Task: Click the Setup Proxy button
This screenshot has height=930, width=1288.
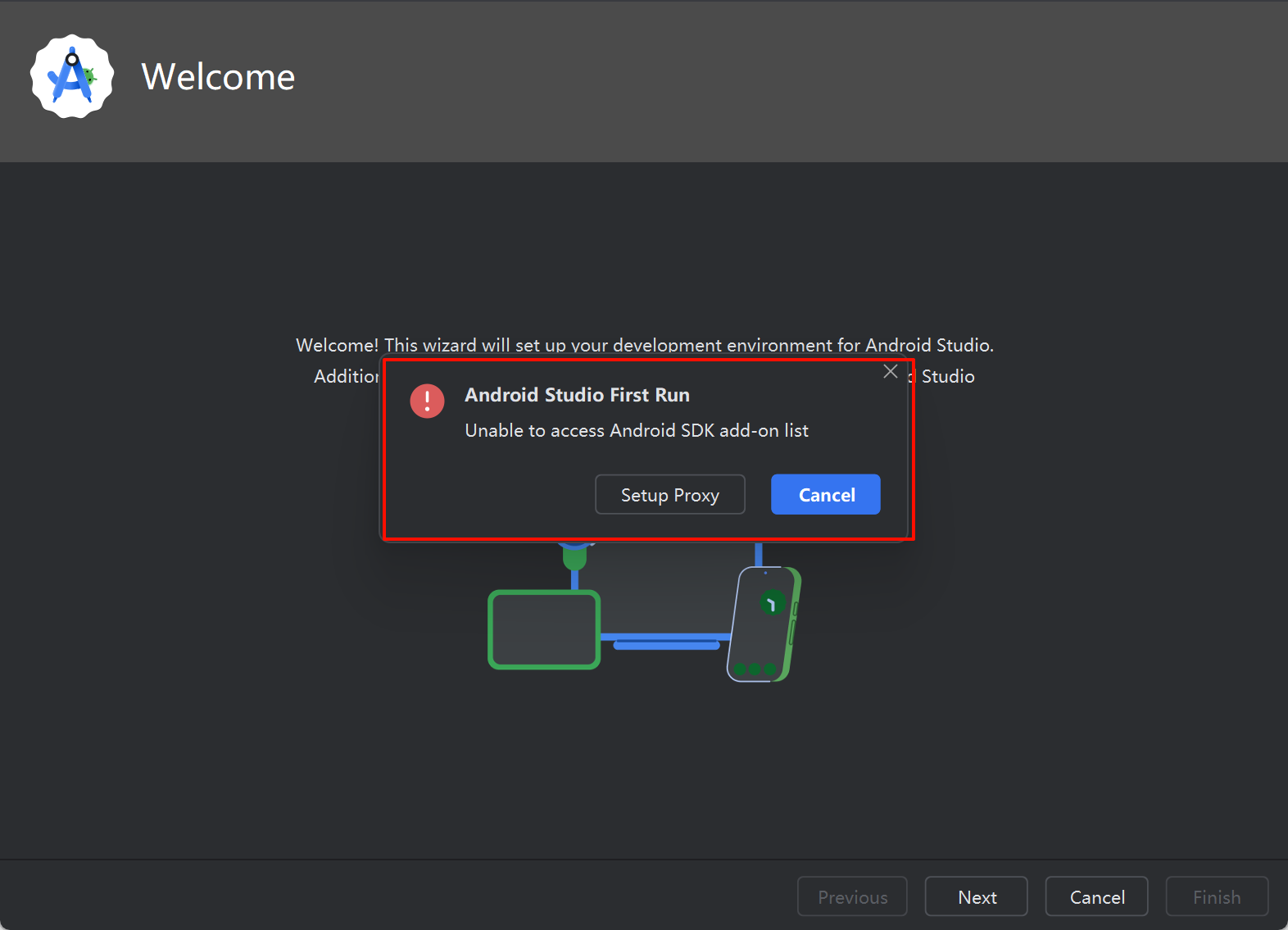Action: click(669, 494)
